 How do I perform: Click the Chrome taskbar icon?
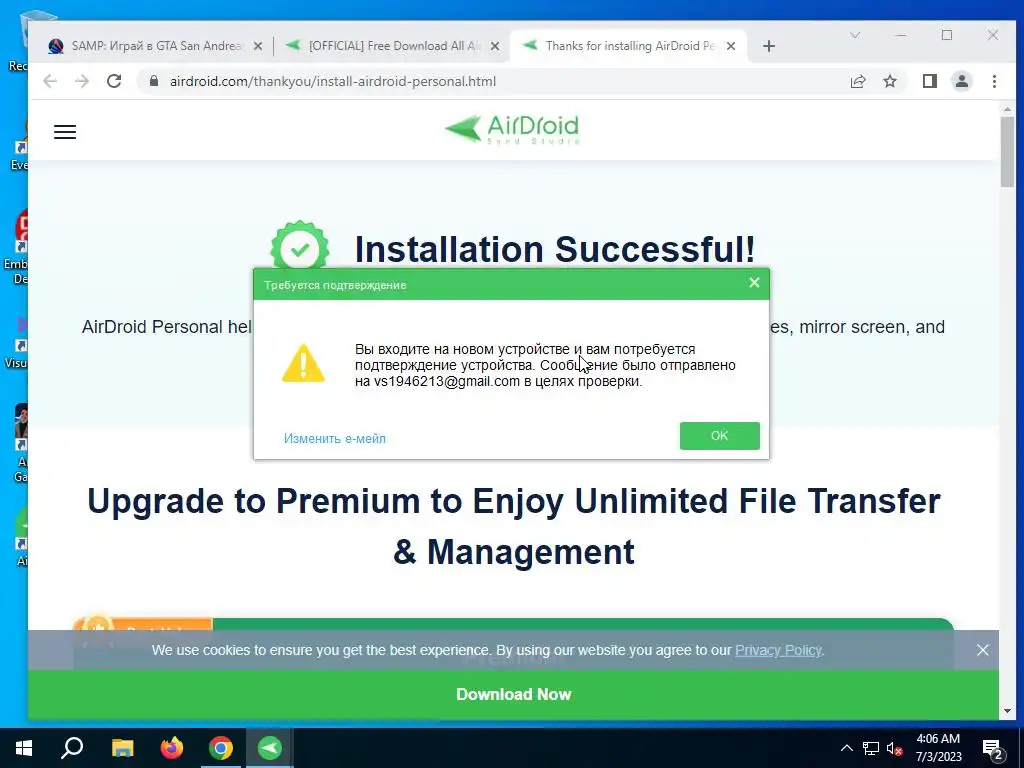[x=221, y=748]
